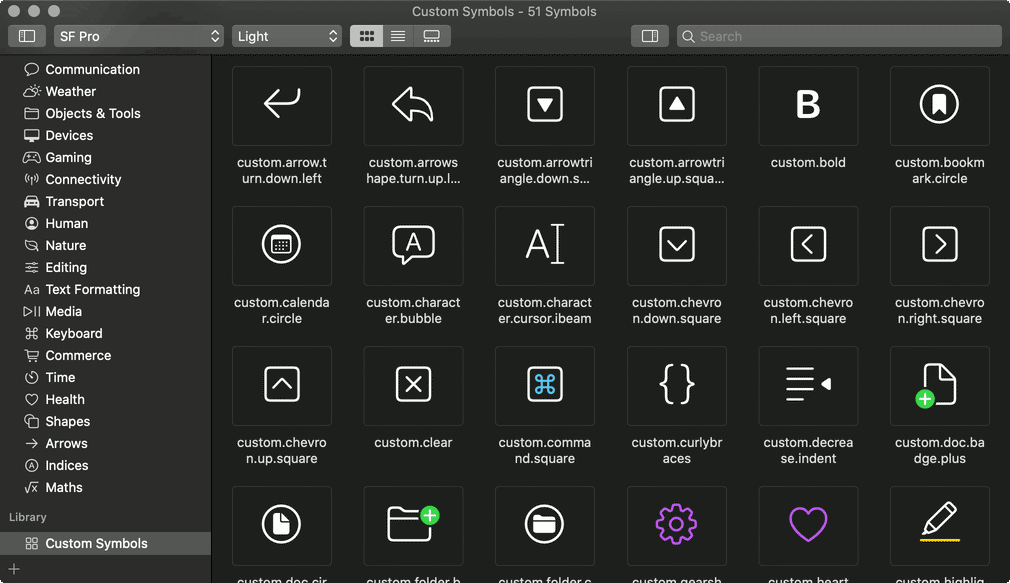Select the custom.arrow.turn.down.left symbol
This screenshot has width=1010, height=583.
281,106
